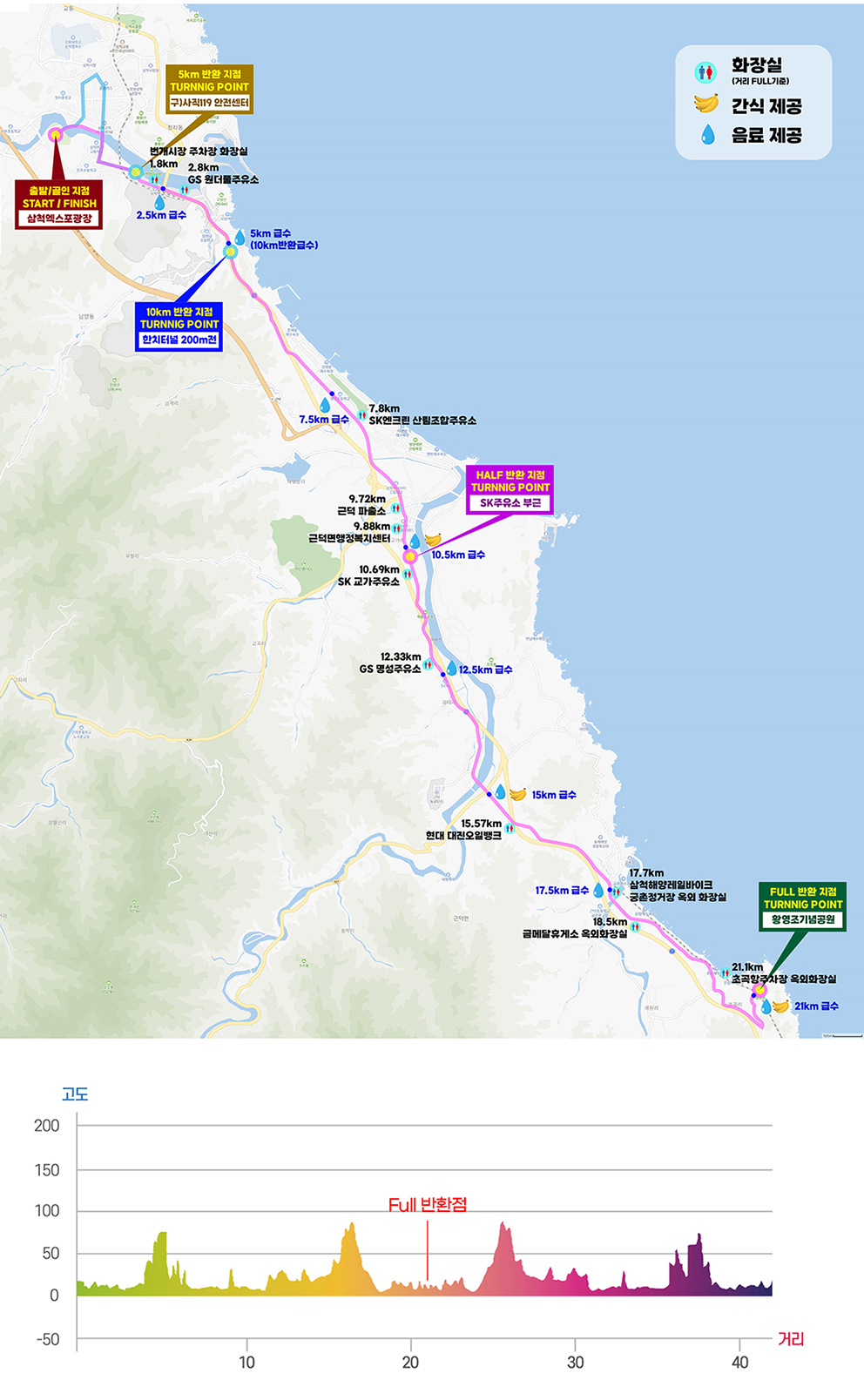Click the text '초곡항주차장 옥외화장실'
Image resolution: width=864 pixels, height=1400 pixels.
[x=784, y=979]
